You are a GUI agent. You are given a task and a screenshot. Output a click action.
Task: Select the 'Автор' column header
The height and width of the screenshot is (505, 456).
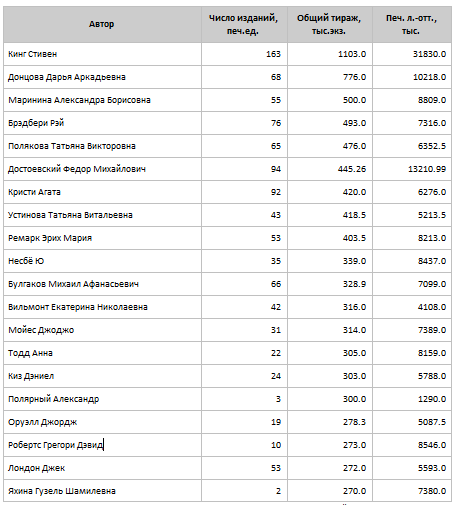point(102,24)
